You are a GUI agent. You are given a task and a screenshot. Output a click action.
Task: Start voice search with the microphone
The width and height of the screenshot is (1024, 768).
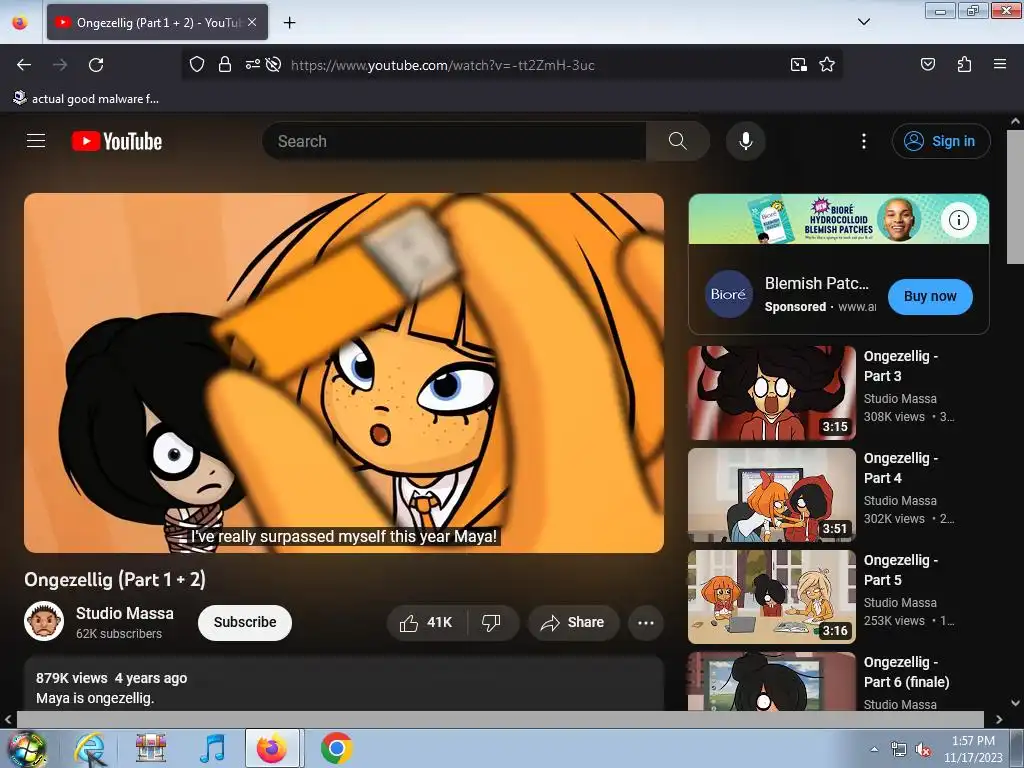pyautogui.click(x=746, y=141)
